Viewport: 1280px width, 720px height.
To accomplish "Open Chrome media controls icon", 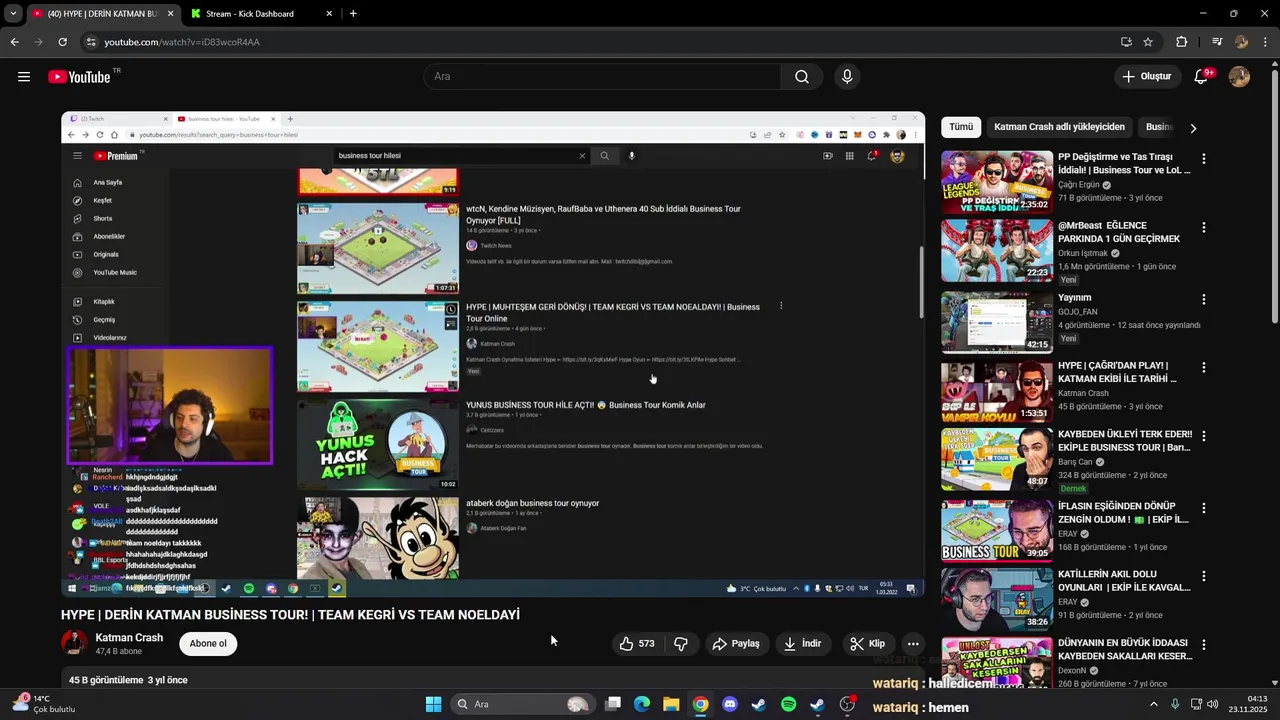I will tap(1217, 42).
